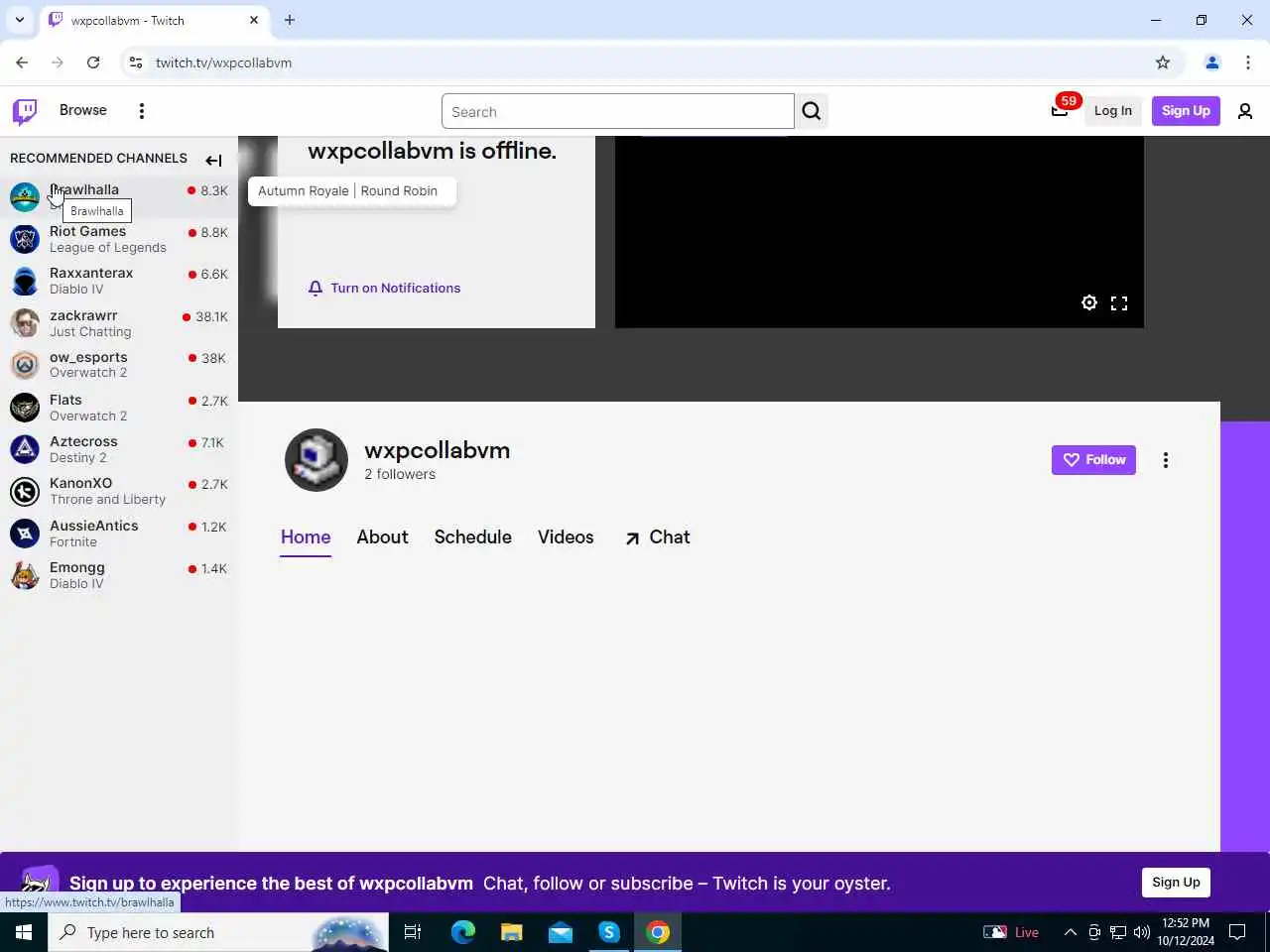The image size is (1270, 952).
Task: Open Chrome profile icon
Action: pyautogui.click(x=1212, y=62)
